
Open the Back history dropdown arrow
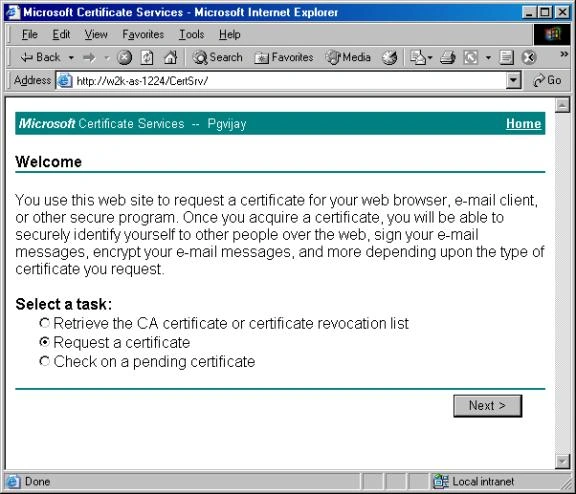(71, 58)
